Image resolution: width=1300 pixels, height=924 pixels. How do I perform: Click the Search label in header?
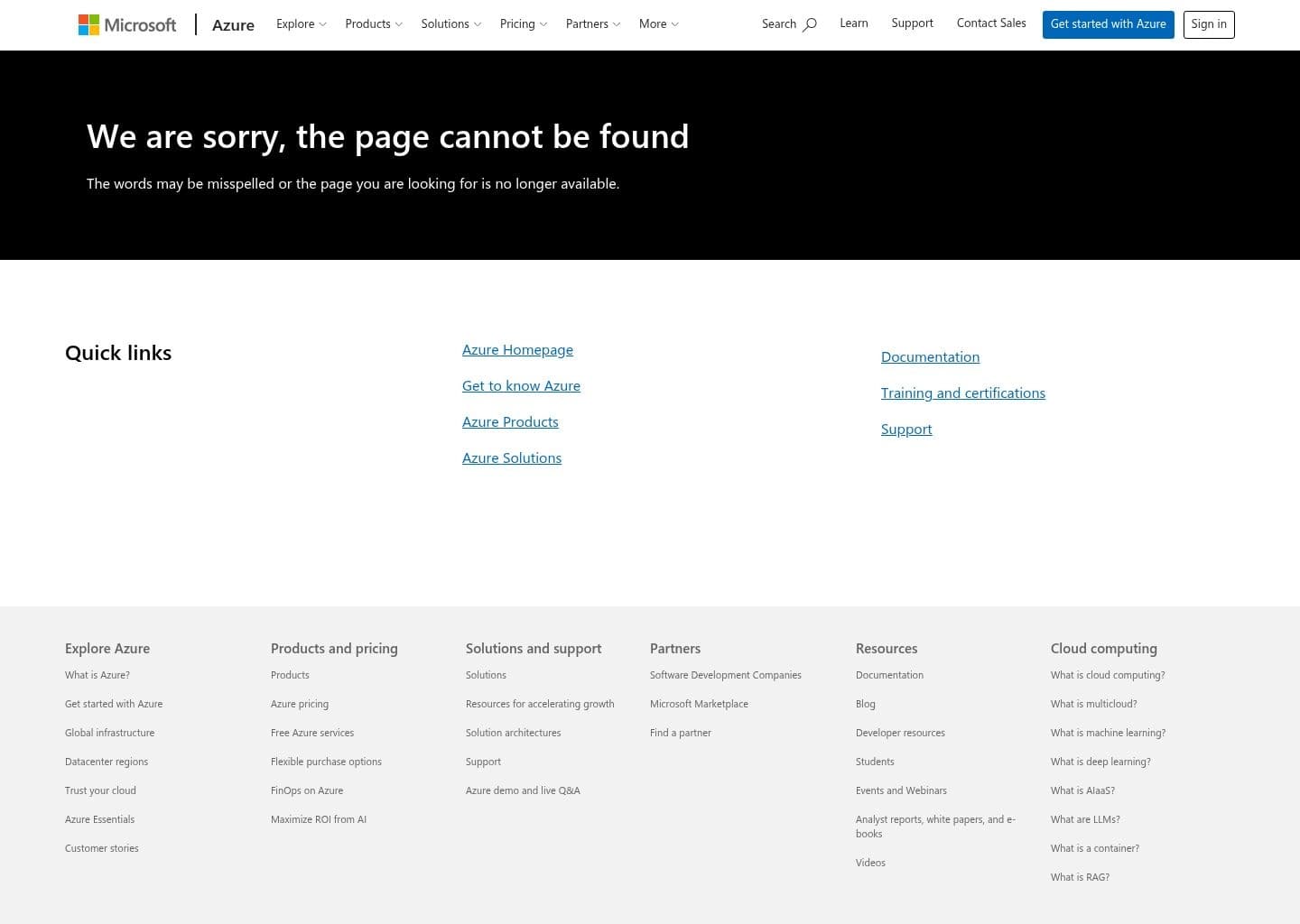point(779,24)
